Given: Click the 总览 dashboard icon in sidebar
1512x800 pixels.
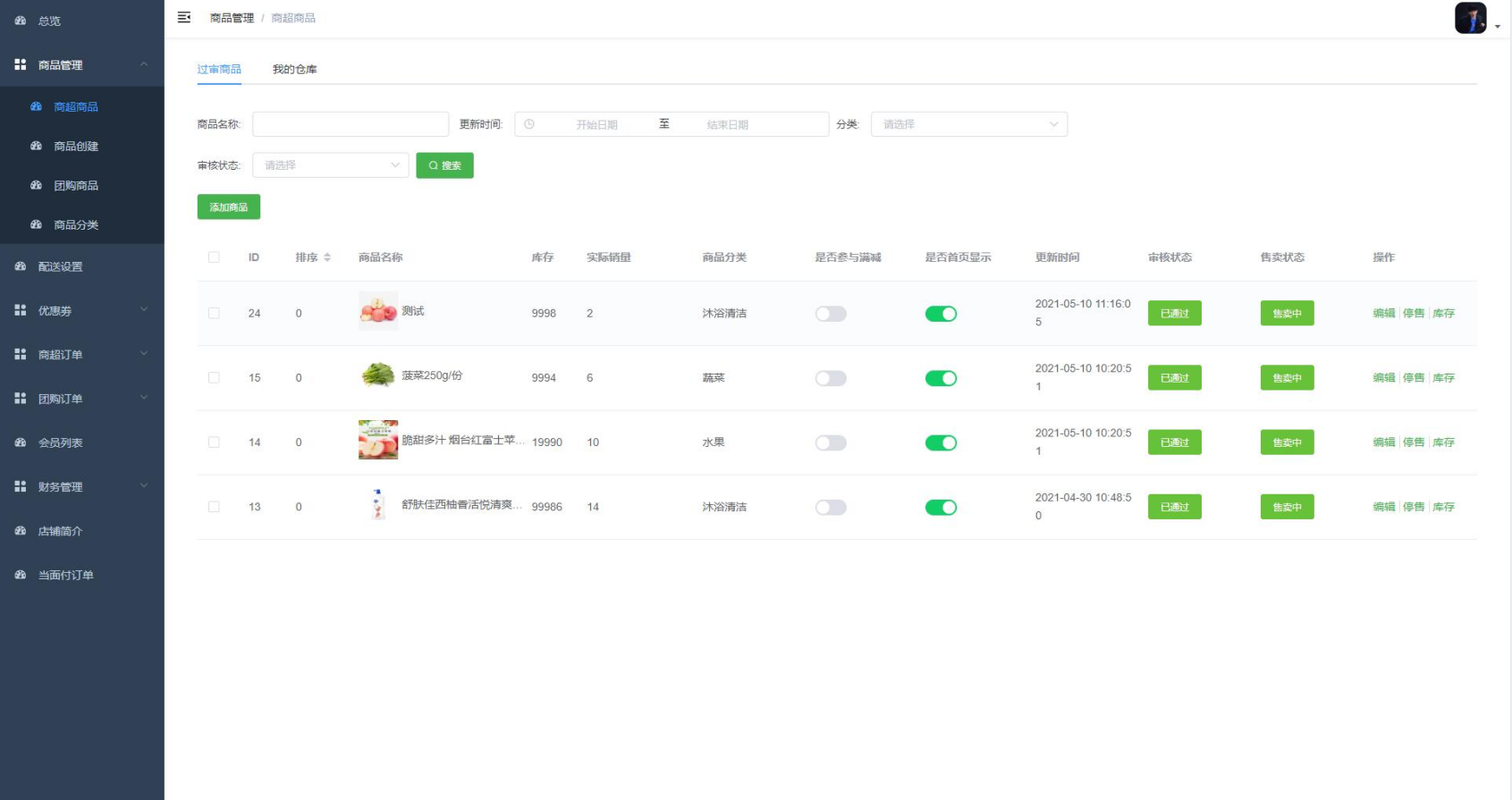Looking at the screenshot, I should [21, 21].
